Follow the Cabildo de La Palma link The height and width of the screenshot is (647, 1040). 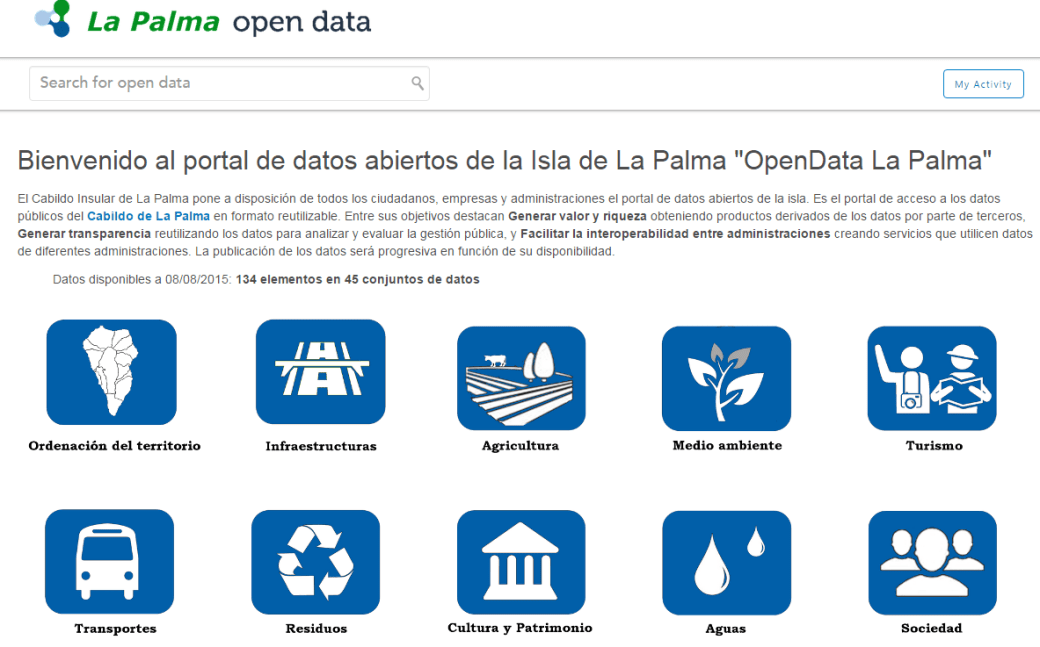click(x=148, y=216)
